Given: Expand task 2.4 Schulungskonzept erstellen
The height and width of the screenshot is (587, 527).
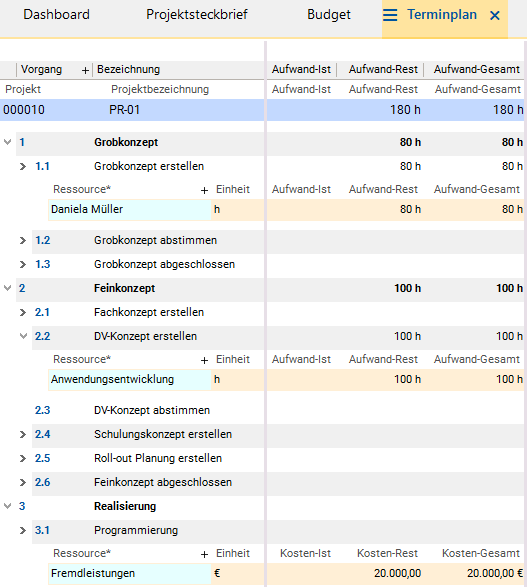Looking at the screenshot, I should 23,434.
